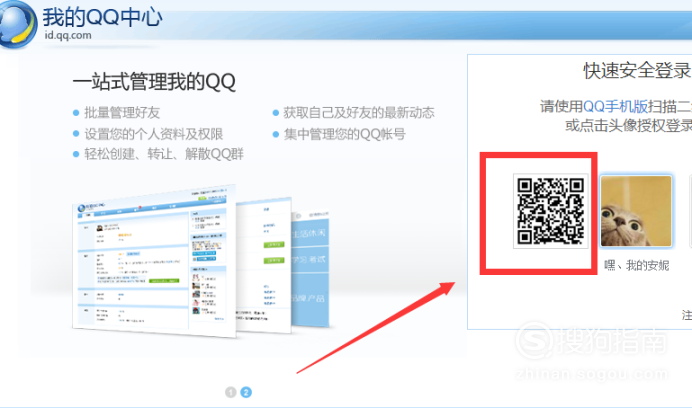Click the 设置您的个人资料及权限 bullet text
This screenshot has height=408, width=692.
tap(154, 134)
